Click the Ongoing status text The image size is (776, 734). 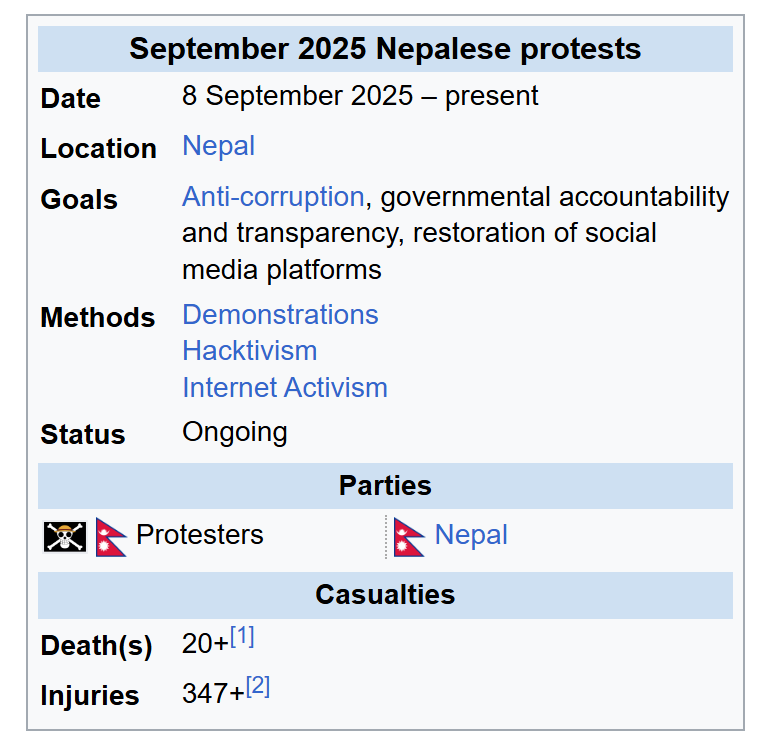click(x=234, y=433)
